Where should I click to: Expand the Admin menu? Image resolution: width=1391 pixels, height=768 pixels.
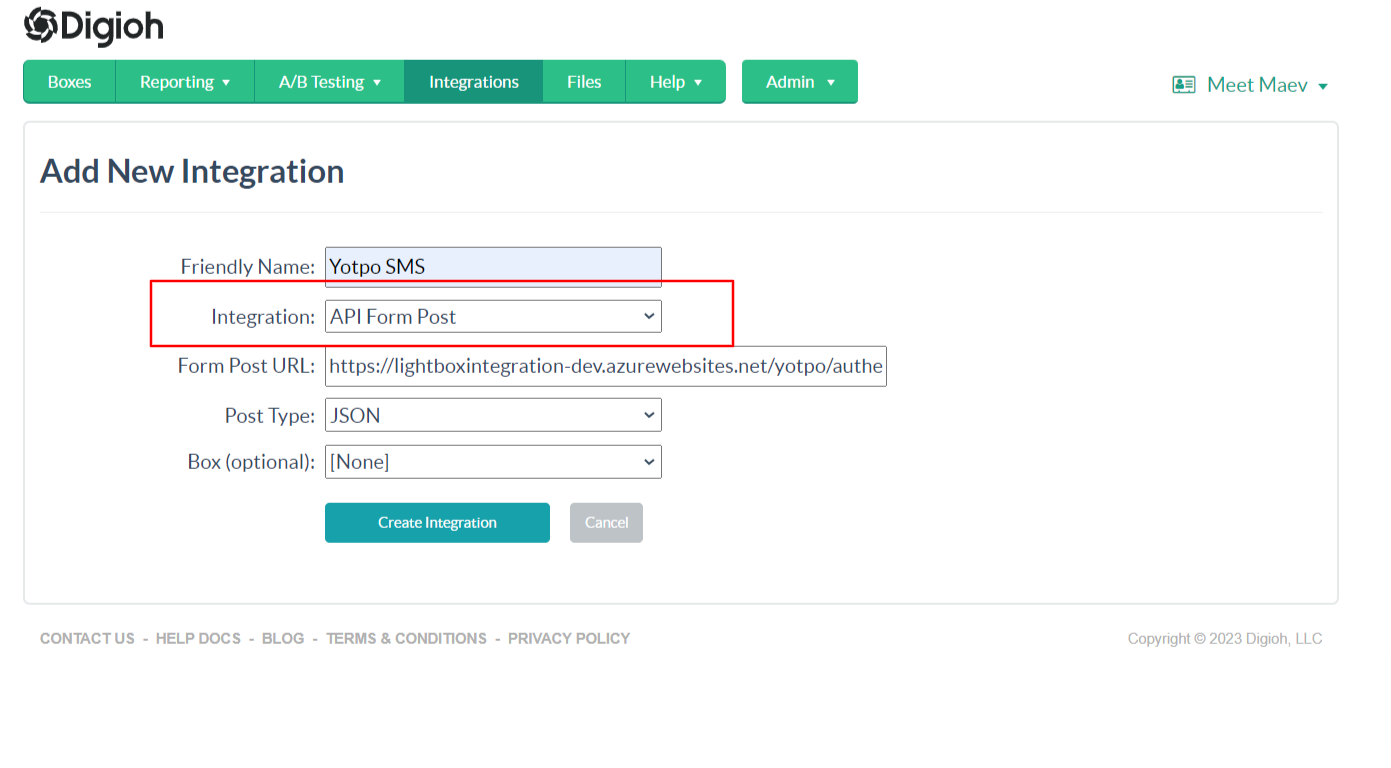pos(800,82)
